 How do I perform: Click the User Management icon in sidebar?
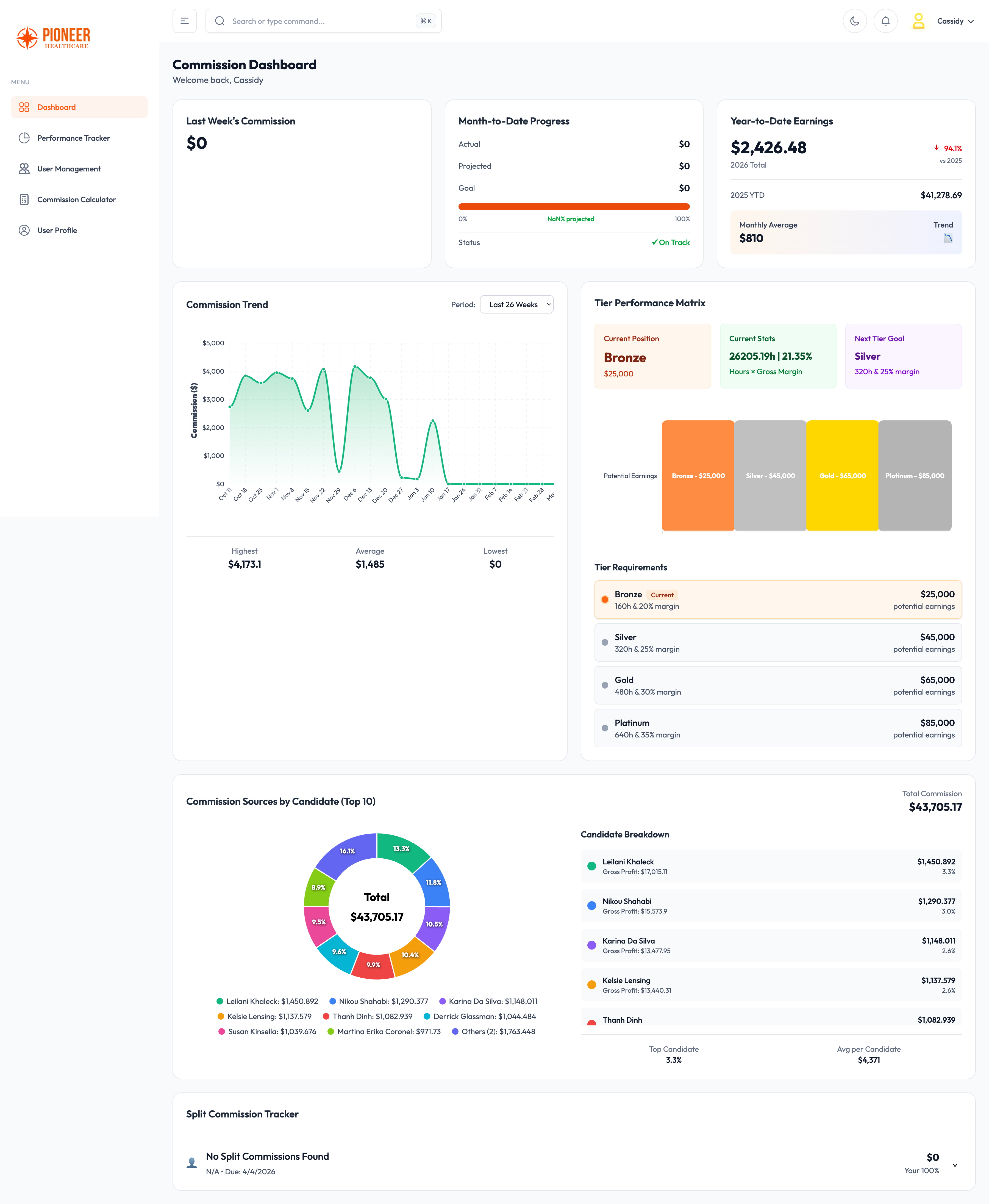tap(24, 168)
